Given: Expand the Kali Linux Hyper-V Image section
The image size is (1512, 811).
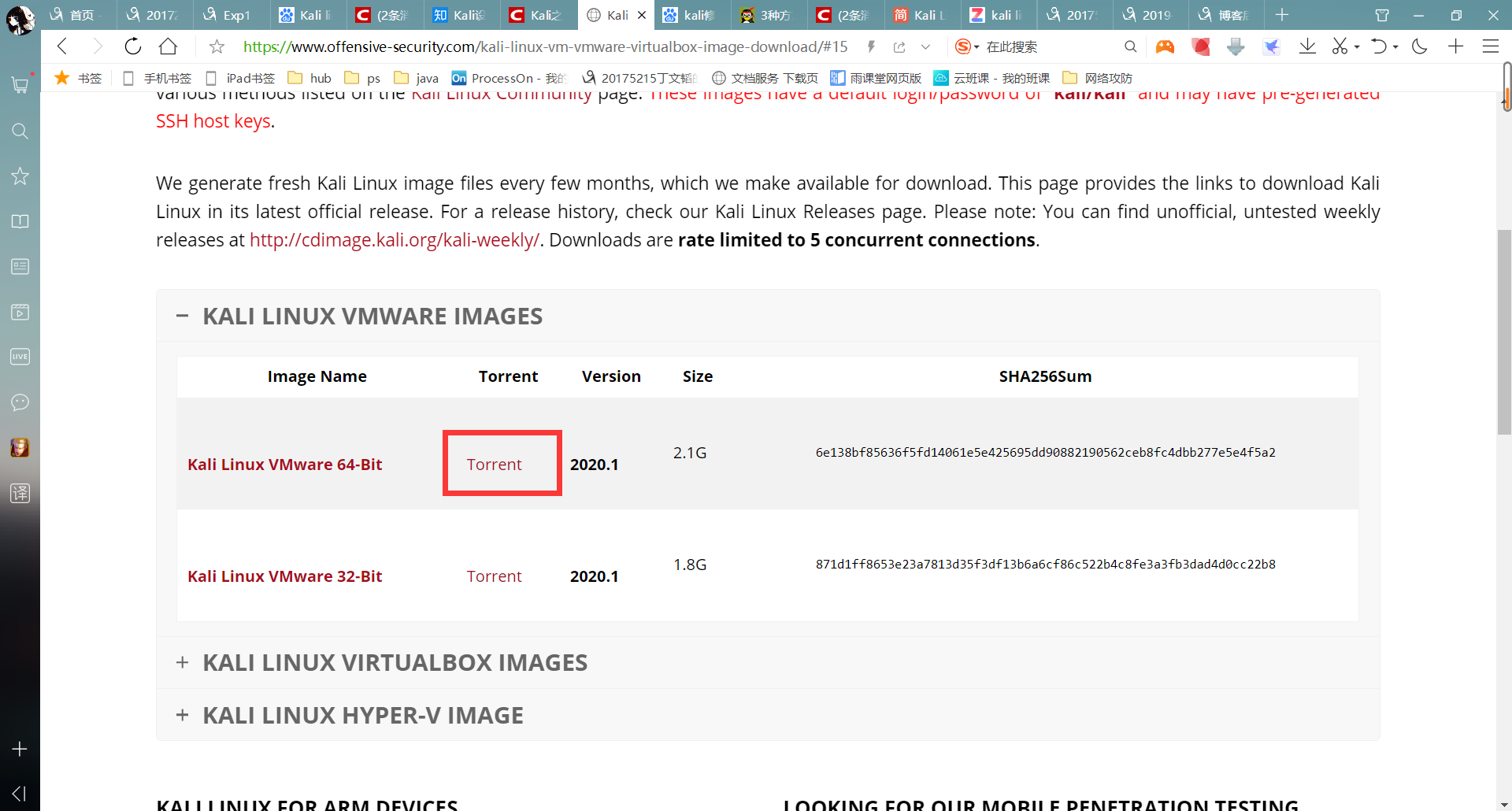Looking at the screenshot, I should pos(182,715).
